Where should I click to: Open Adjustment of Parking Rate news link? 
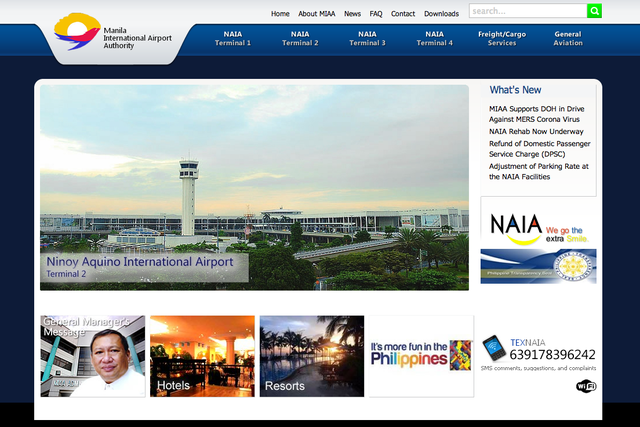(x=539, y=171)
